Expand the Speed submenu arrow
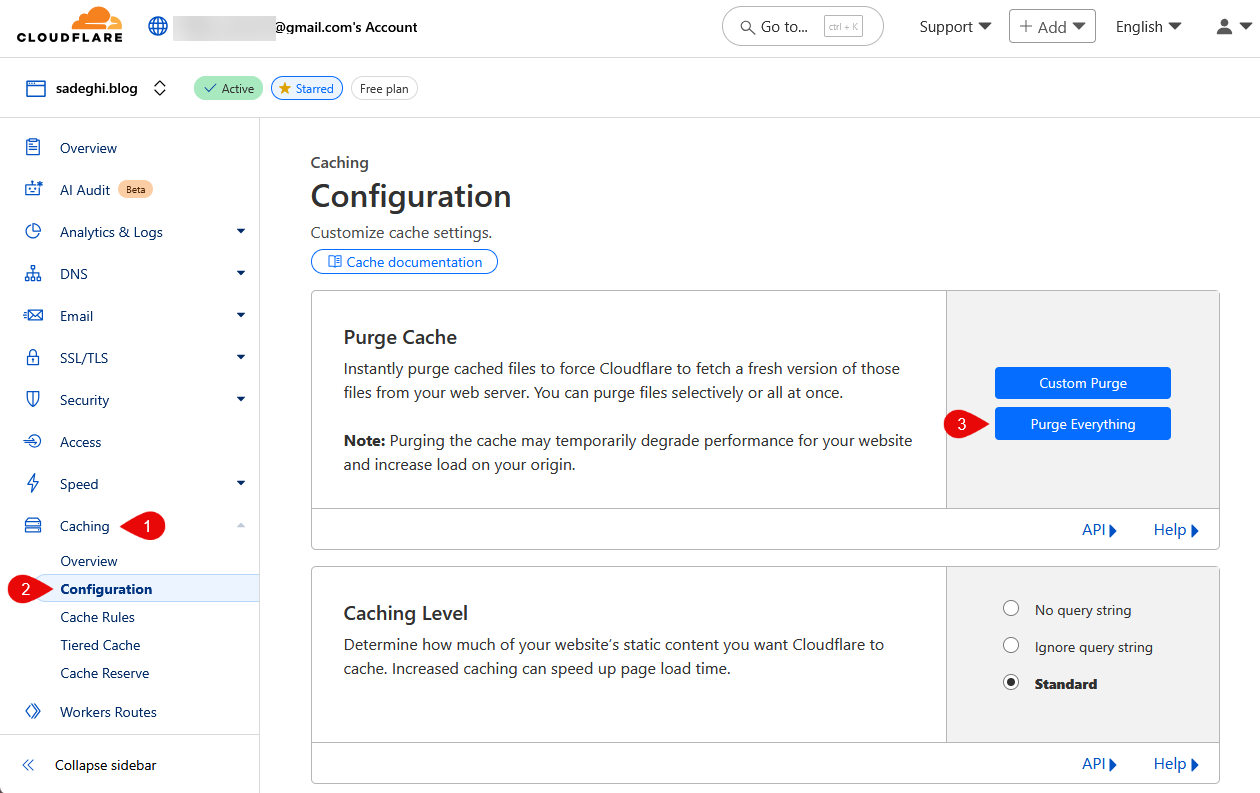 240,483
